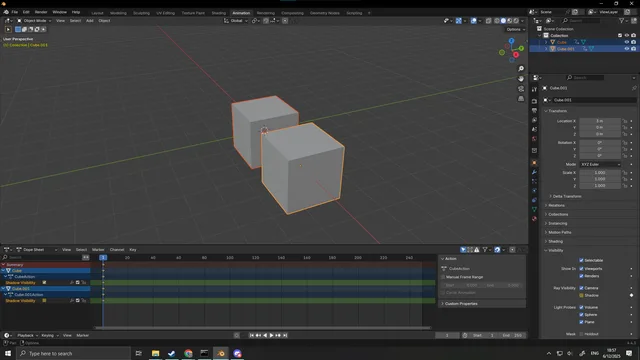Image resolution: width=640 pixels, height=360 pixels.
Task: Toggle the Shadow ray visibility checkbox
Action: tap(581, 296)
